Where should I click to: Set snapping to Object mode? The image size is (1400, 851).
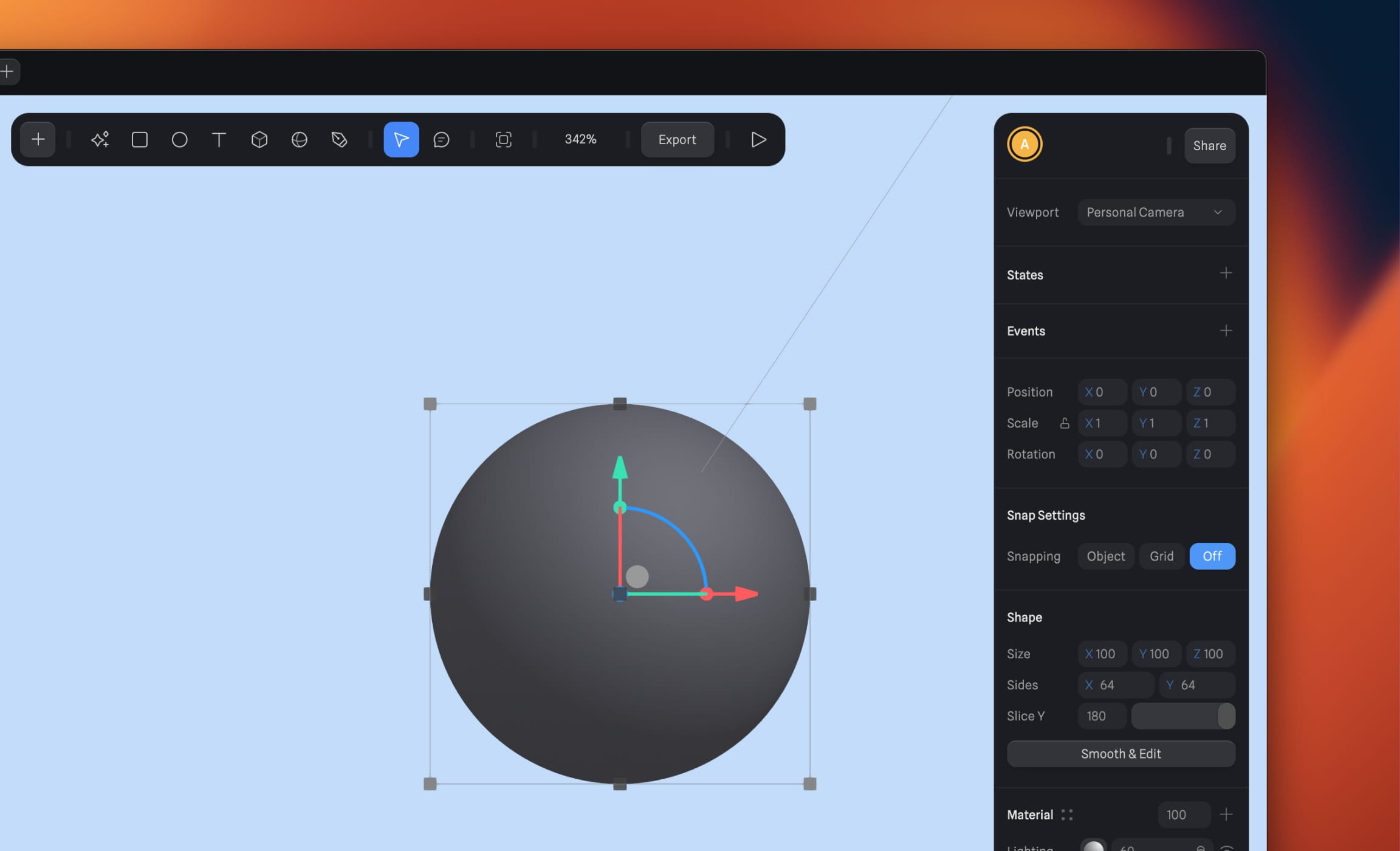[1105, 556]
